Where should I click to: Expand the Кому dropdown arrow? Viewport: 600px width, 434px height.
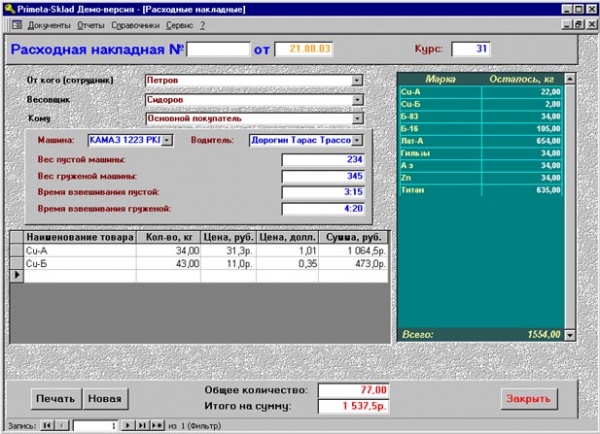point(357,119)
